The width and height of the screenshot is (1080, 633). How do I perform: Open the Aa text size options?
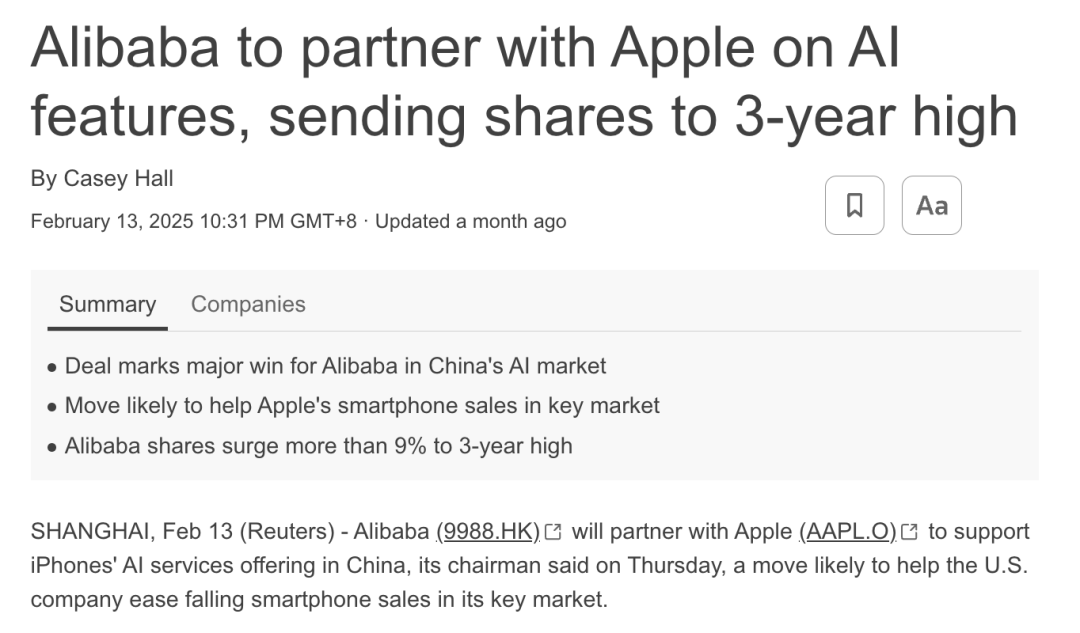pyautogui.click(x=931, y=205)
